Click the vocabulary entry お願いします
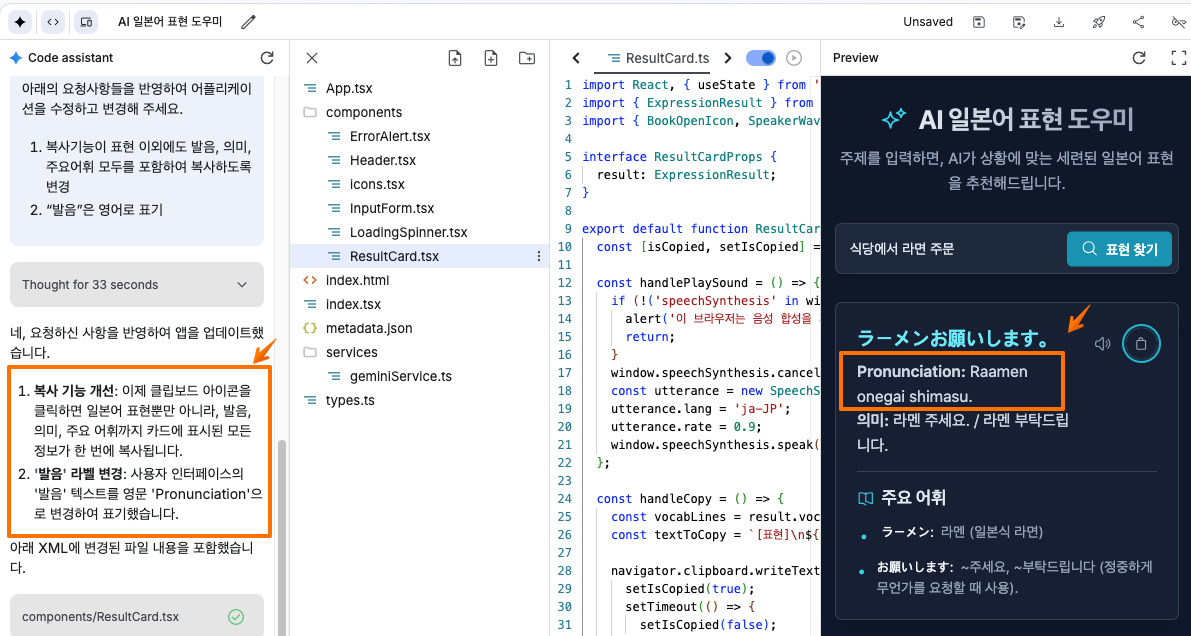Screen dimensions: 1191x636 [x=914, y=567]
